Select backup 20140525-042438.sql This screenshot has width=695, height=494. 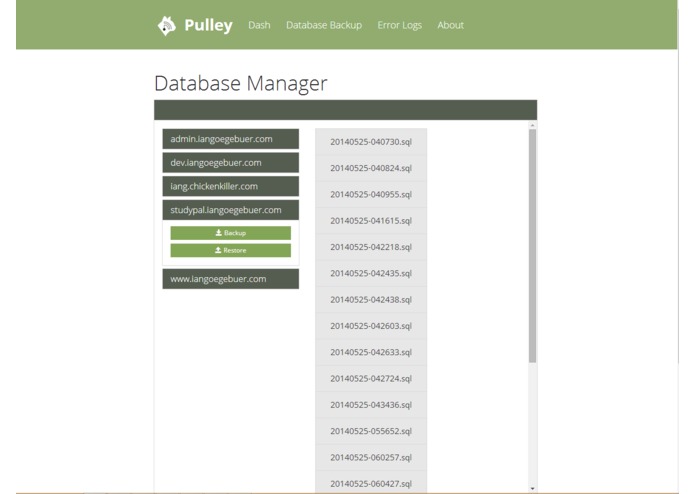pyautogui.click(x=371, y=300)
